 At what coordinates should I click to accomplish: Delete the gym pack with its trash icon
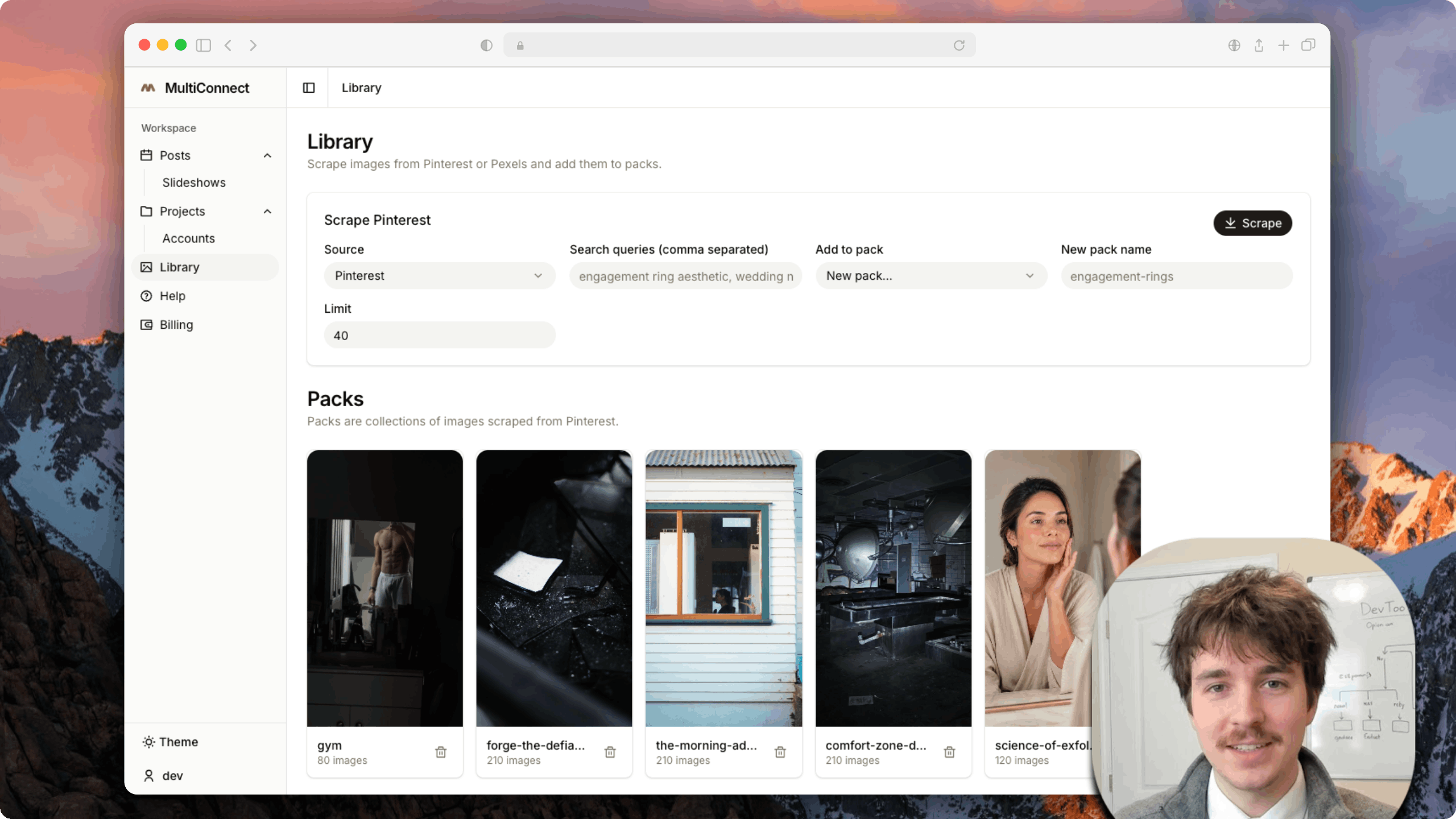click(441, 752)
